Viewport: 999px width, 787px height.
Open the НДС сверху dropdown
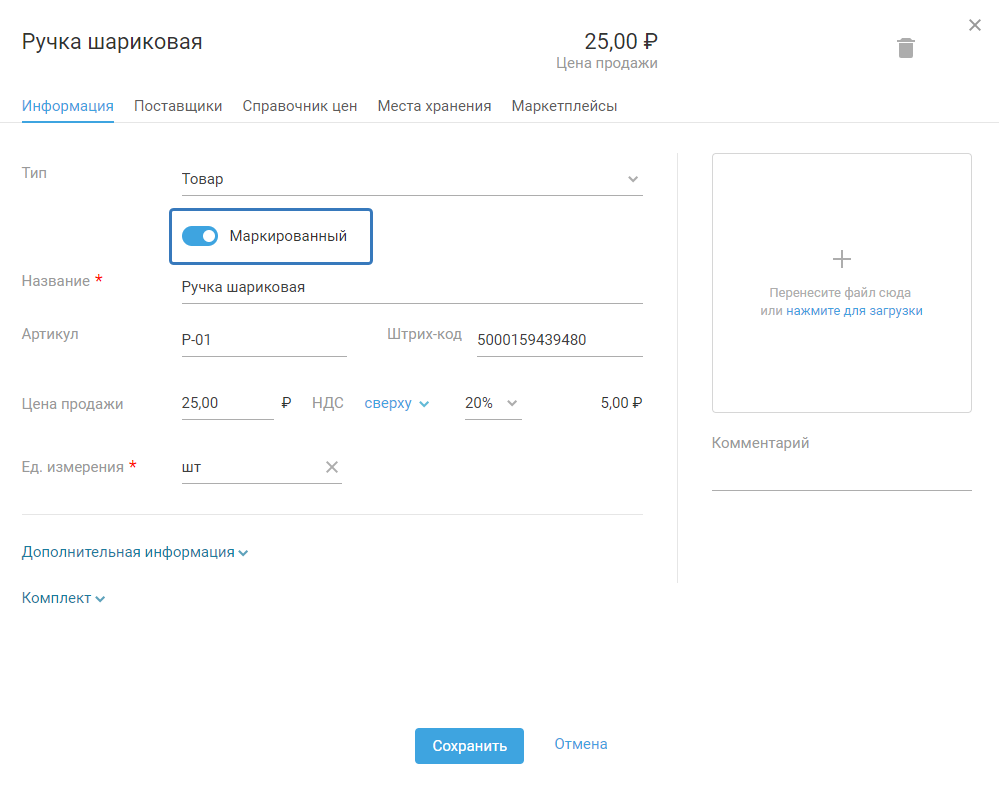point(397,403)
